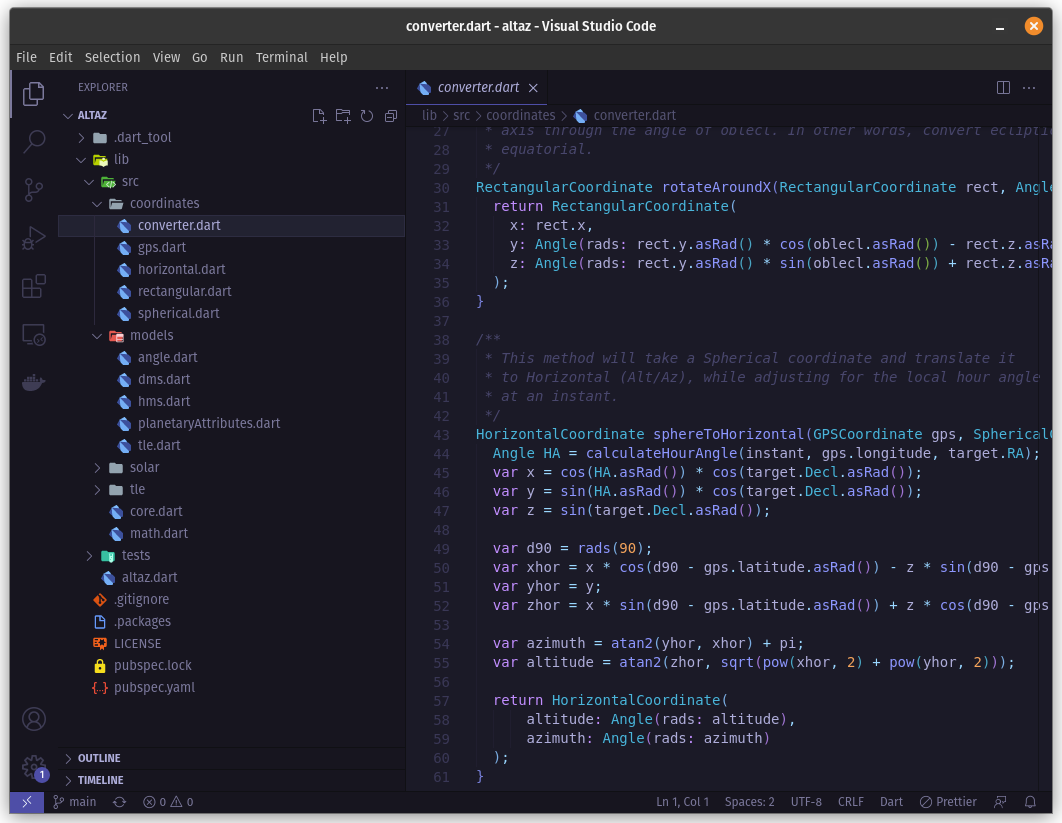Click the Prettier status bar button
The image size is (1062, 823).
948,802
